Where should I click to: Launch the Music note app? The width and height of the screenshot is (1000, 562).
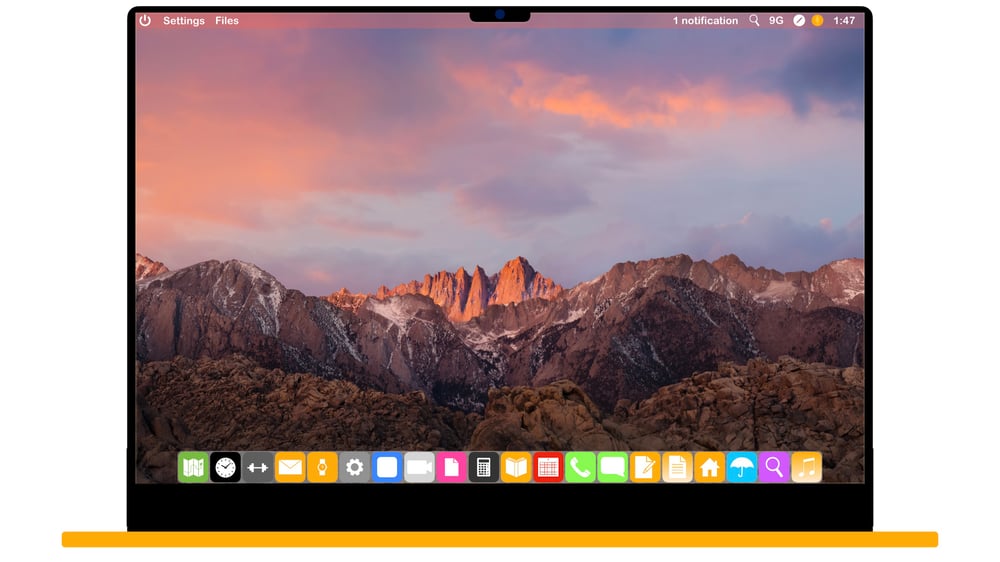pos(807,468)
